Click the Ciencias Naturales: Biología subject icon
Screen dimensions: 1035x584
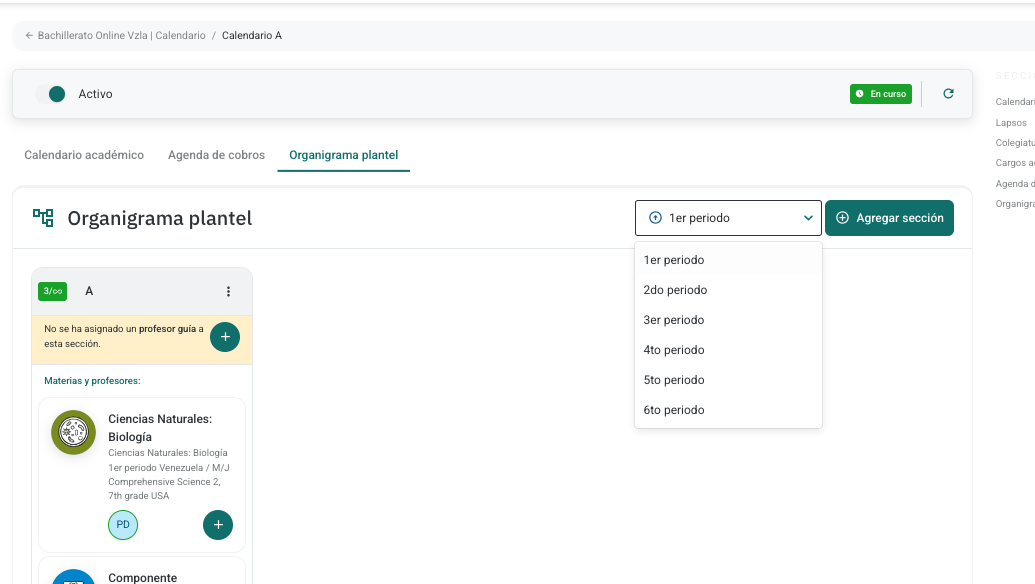[x=73, y=432]
